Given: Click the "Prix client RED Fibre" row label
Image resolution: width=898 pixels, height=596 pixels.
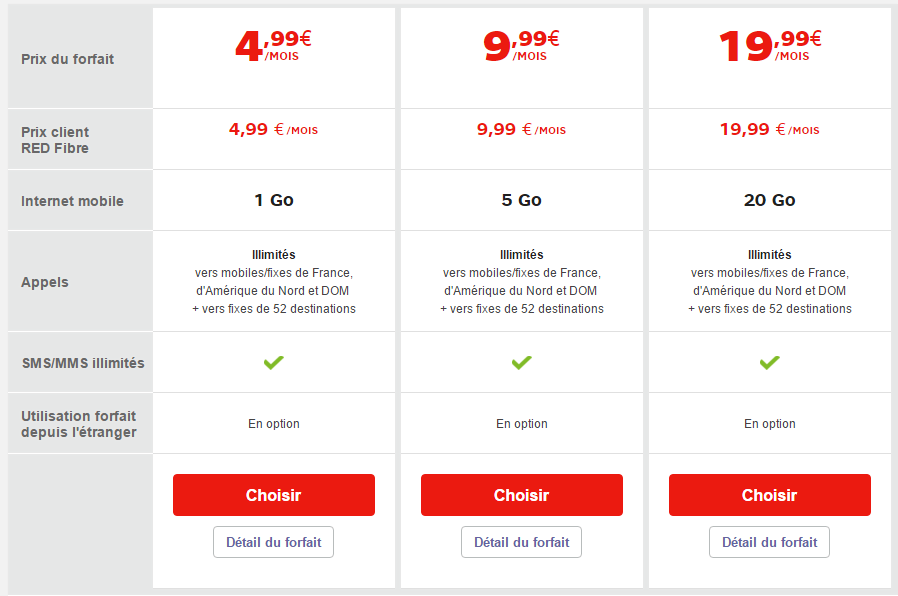Looking at the screenshot, I should tap(55, 140).
